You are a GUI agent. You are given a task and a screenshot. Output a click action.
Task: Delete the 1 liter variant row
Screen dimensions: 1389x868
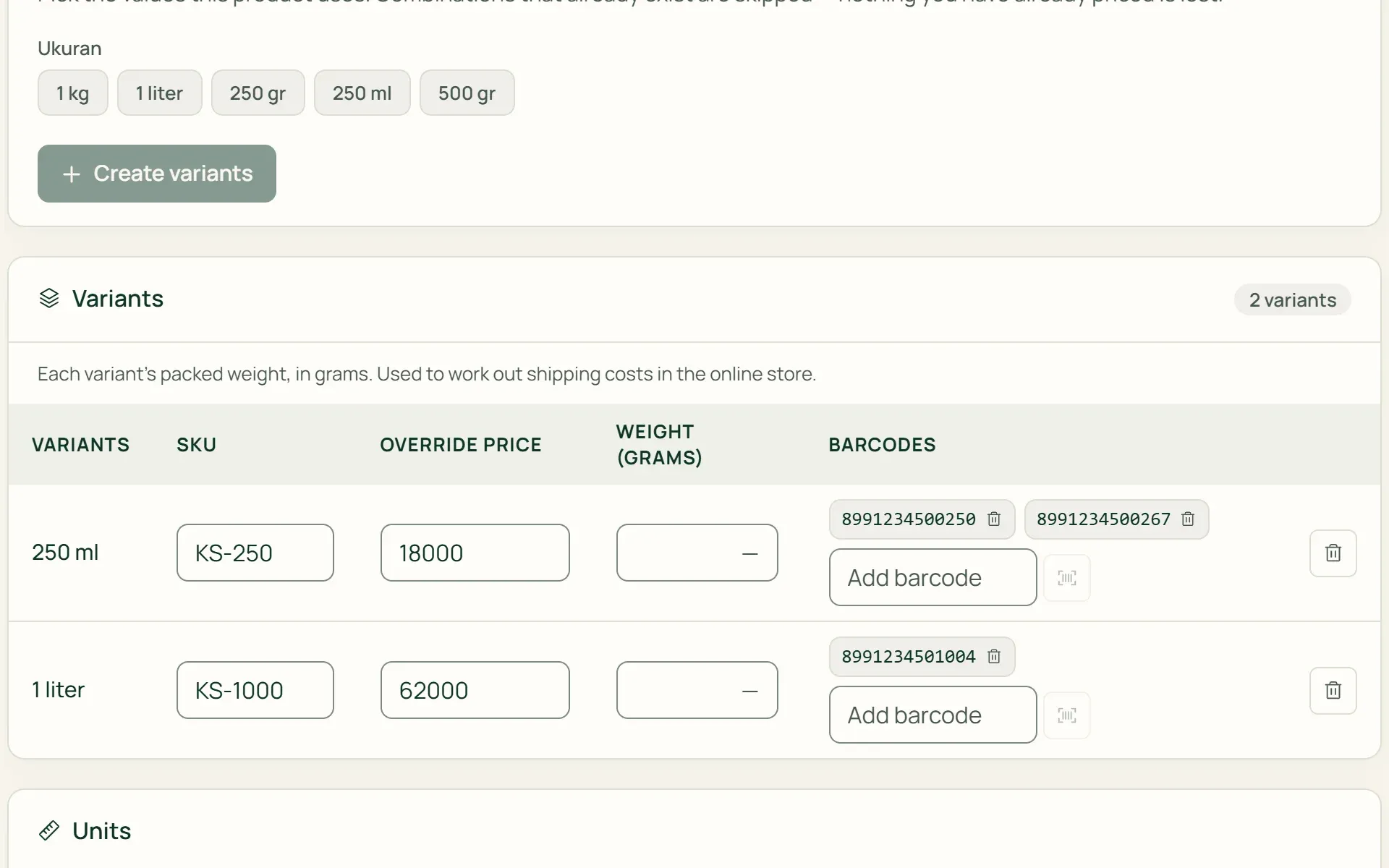(1333, 691)
